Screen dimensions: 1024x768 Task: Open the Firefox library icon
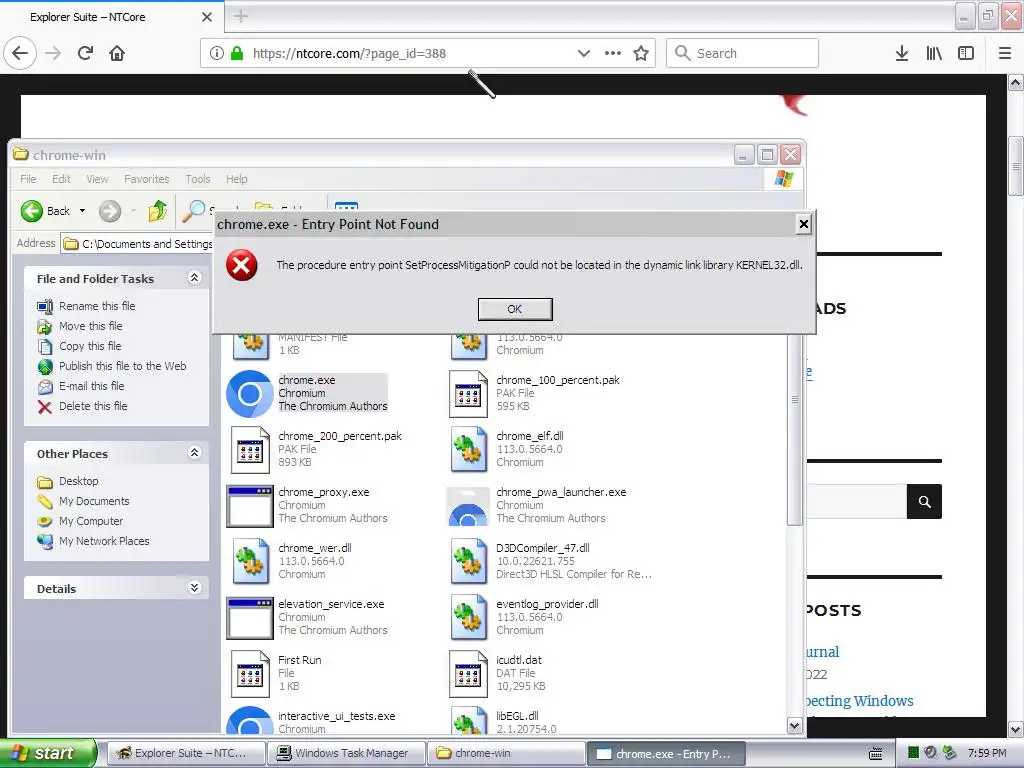click(x=934, y=53)
